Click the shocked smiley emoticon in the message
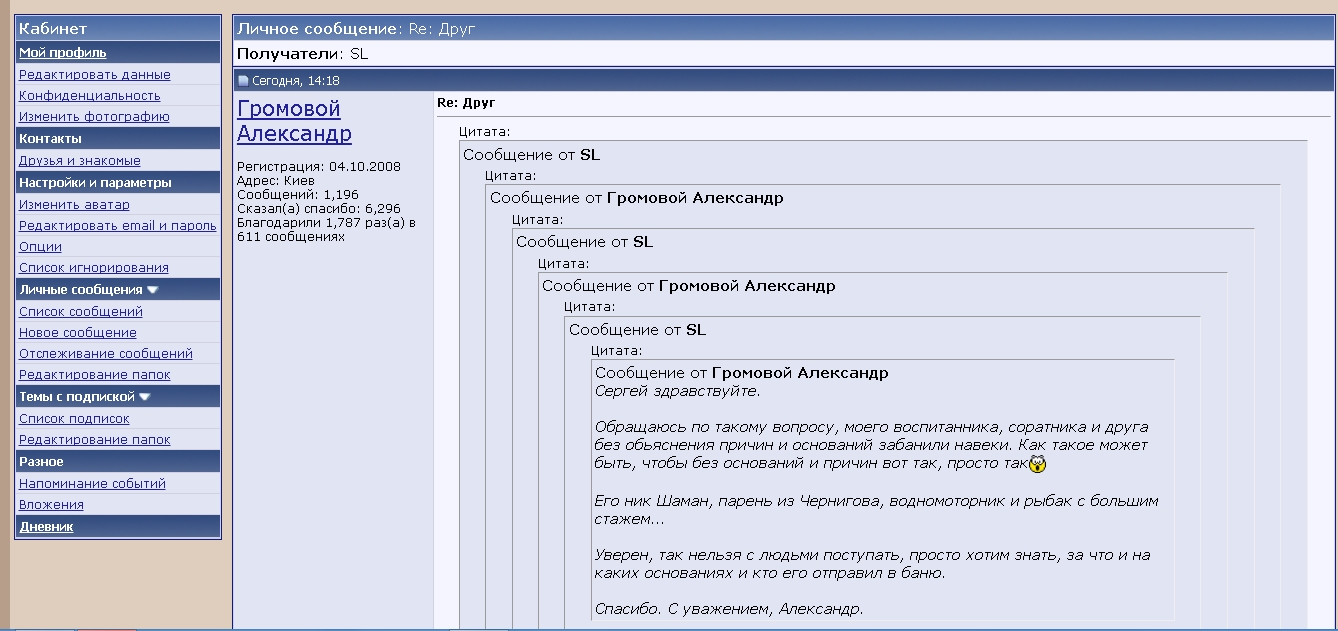The image size is (1338, 631). pyautogui.click(x=1037, y=464)
